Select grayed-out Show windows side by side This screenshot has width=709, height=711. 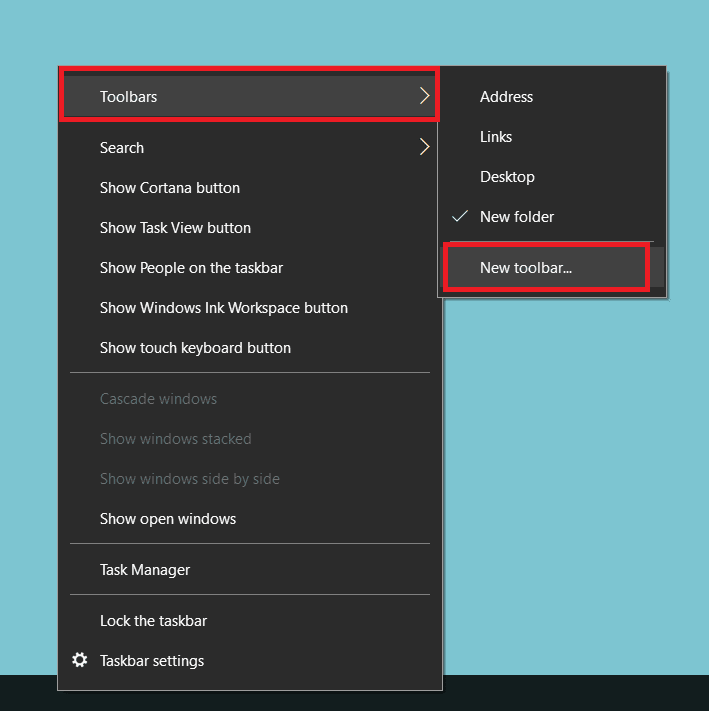248,478
